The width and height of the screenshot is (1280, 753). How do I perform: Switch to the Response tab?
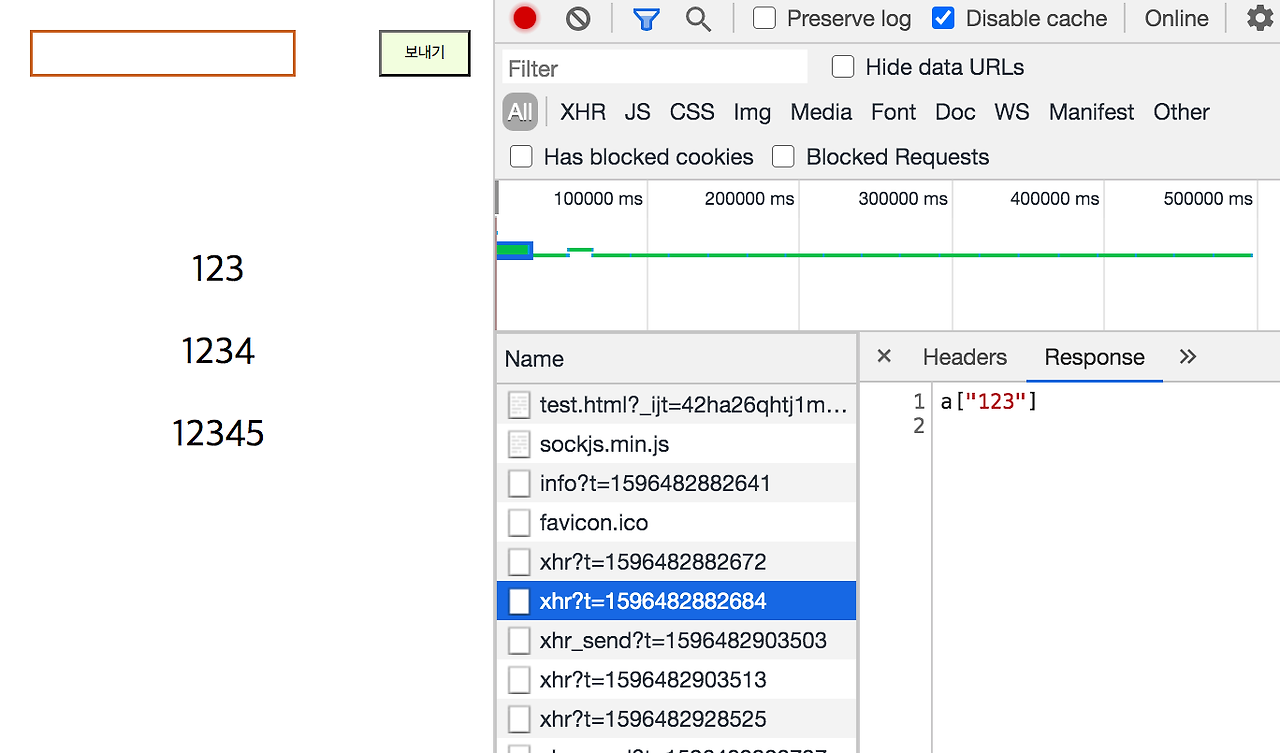point(1094,356)
